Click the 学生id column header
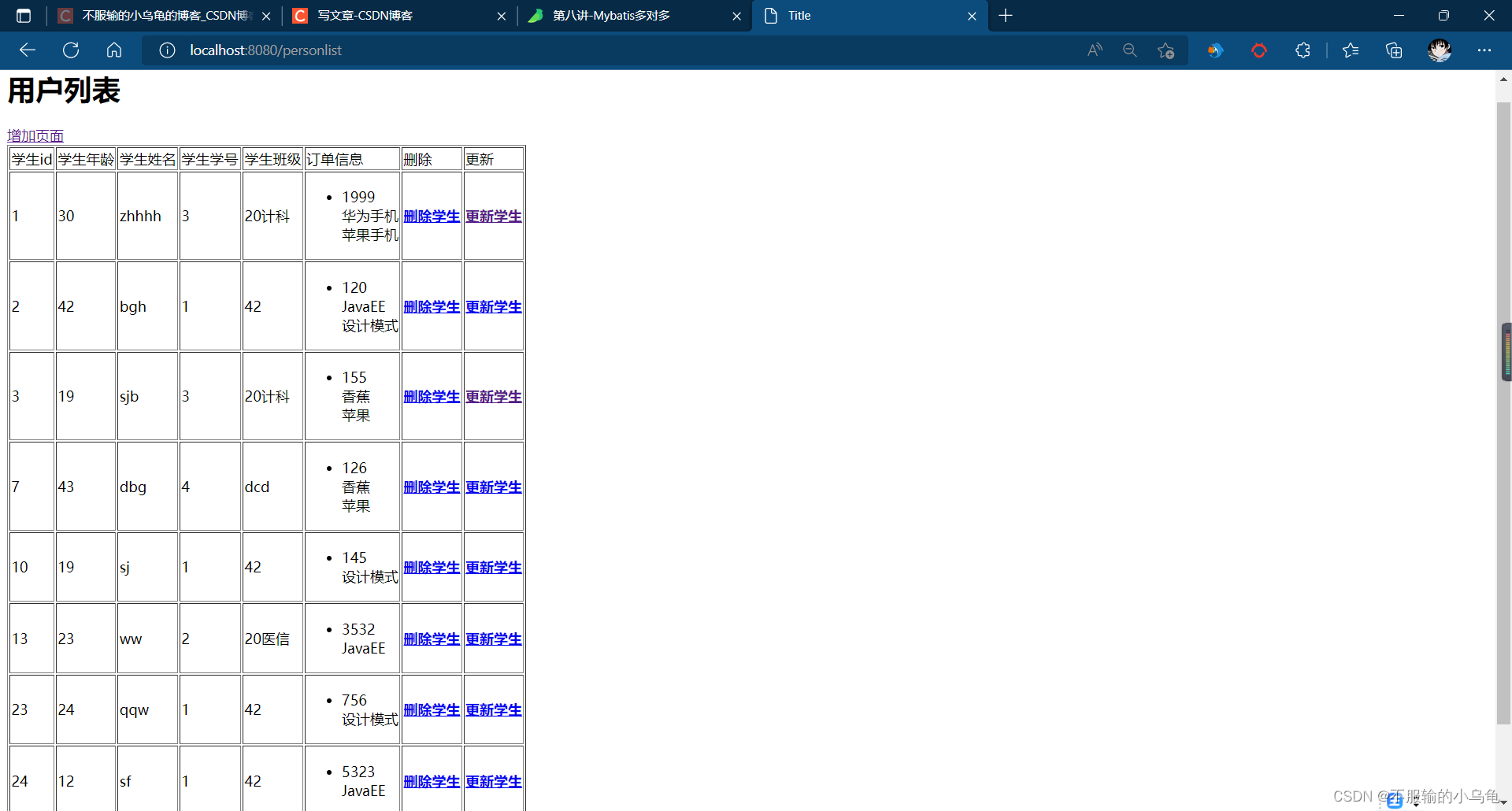The width and height of the screenshot is (1512, 811). pos(31,160)
